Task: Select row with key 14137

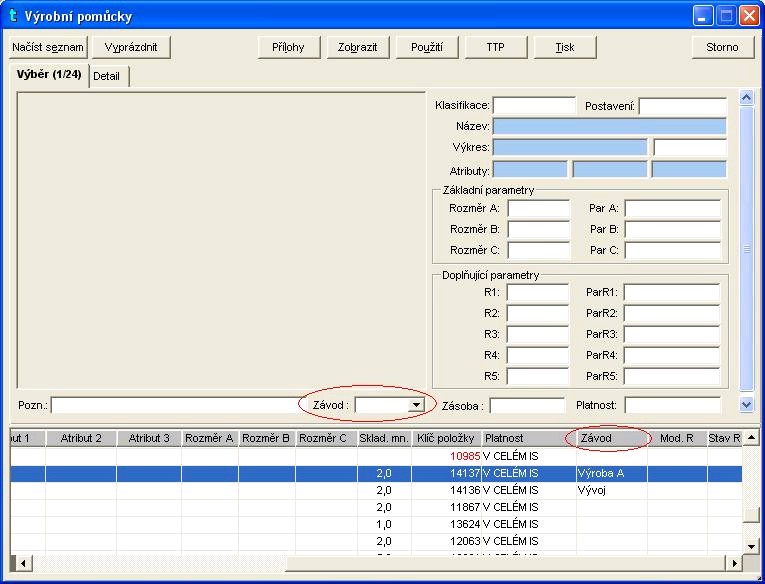Action: (x=376, y=473)
